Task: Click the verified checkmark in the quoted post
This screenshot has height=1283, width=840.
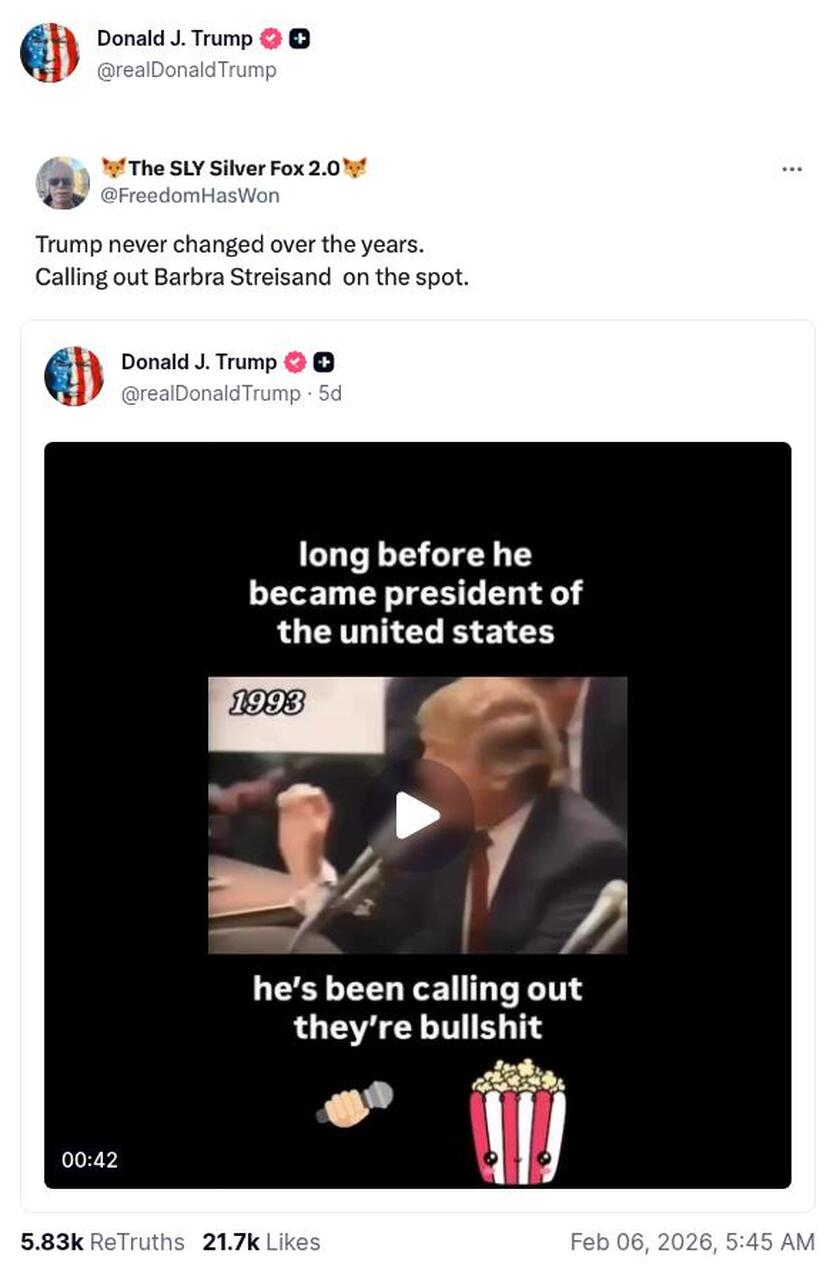Action: [x=295, y=362]
